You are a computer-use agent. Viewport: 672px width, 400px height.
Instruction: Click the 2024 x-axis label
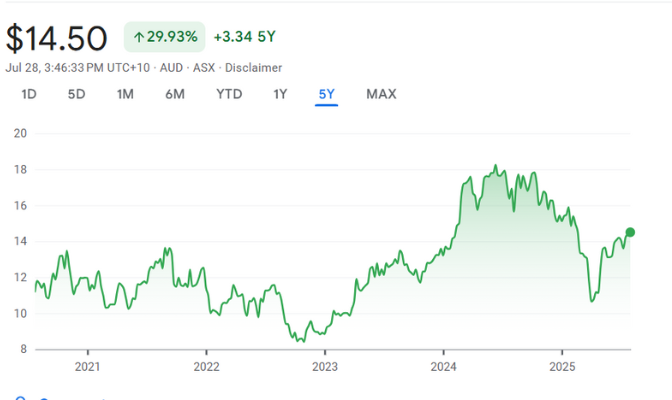(444, 367)
